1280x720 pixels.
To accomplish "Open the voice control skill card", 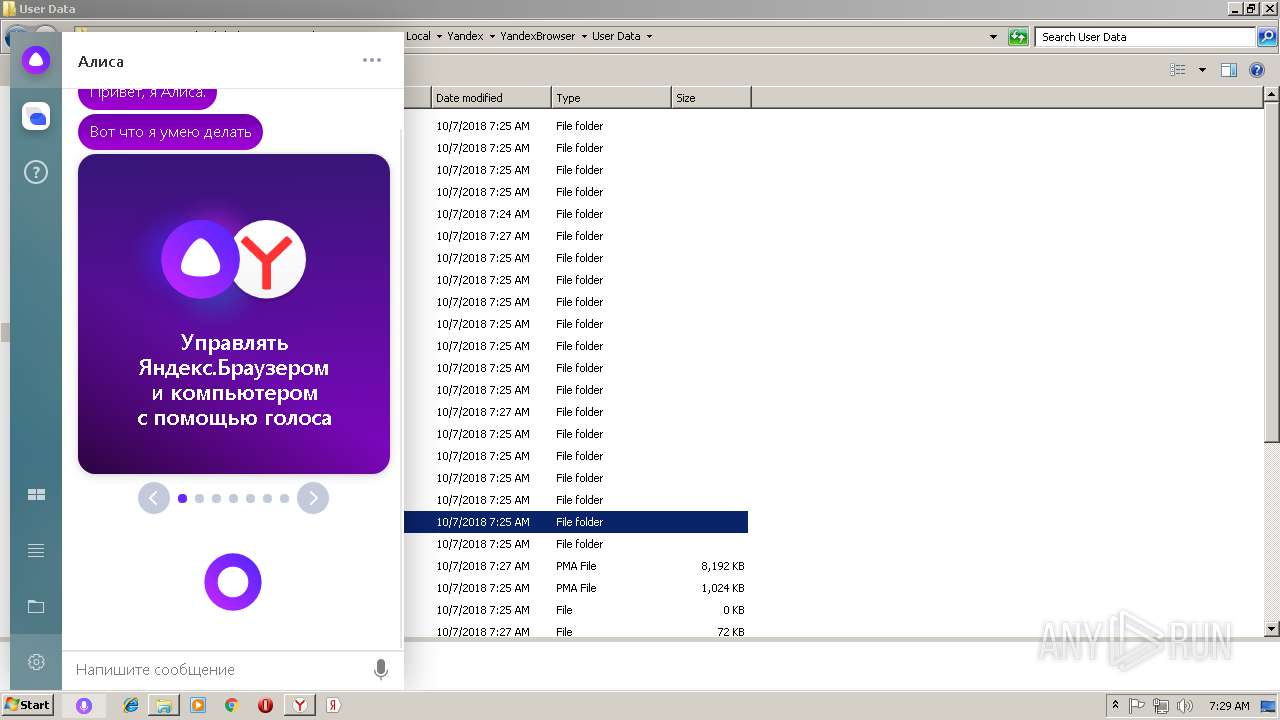I will 234,313.
